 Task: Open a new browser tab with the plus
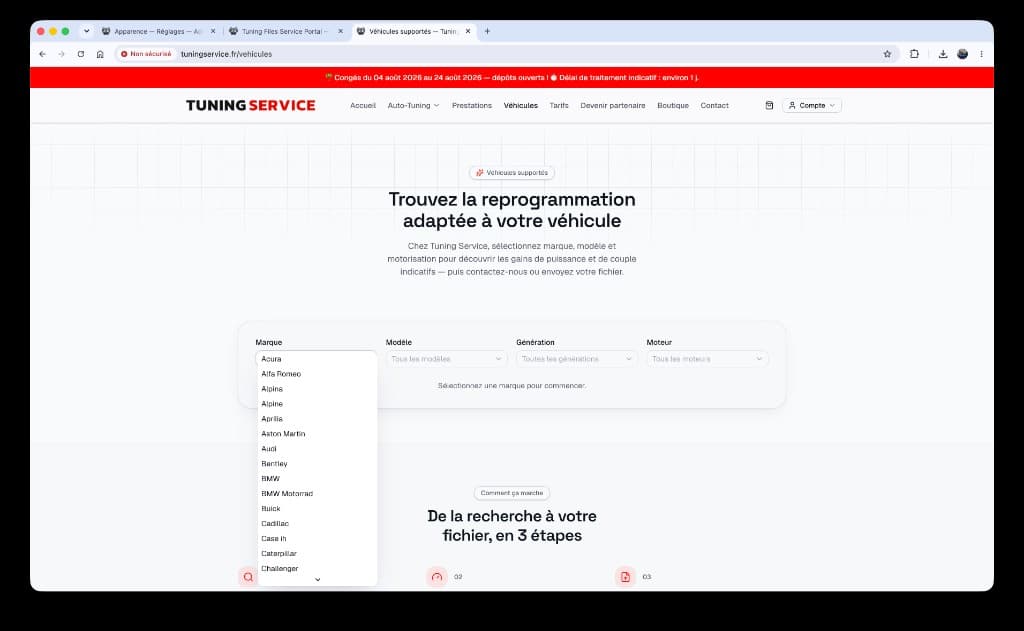pos(487,31)
